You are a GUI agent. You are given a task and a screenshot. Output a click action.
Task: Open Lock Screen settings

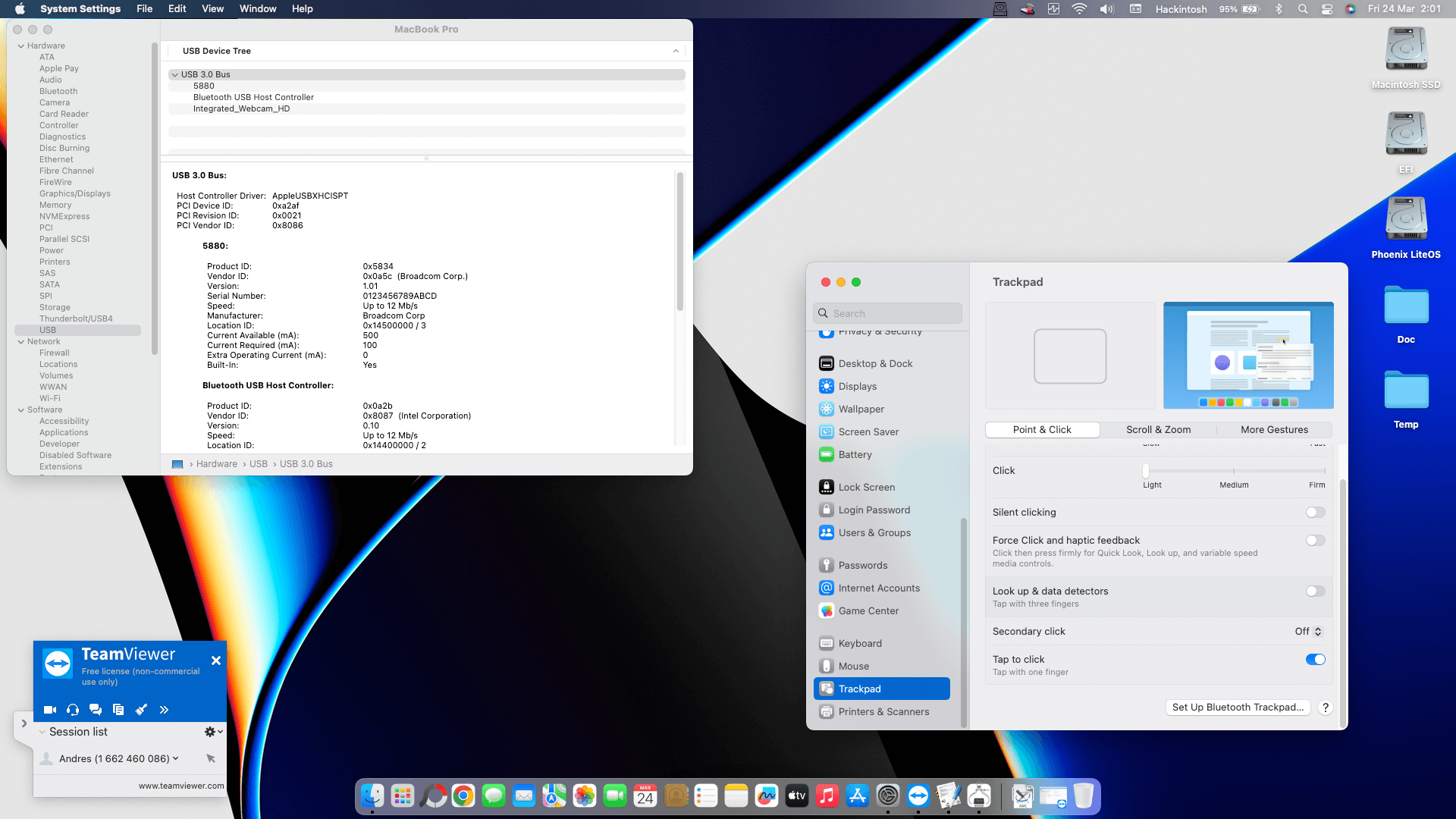tap(883, 487)
